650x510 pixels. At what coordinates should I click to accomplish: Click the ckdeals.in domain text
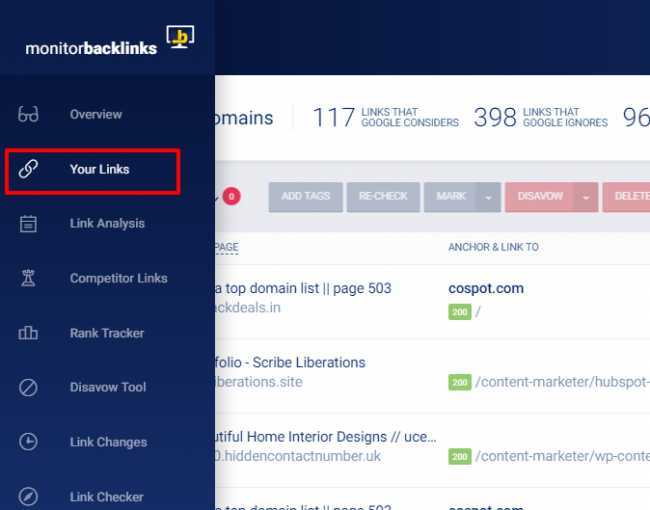tap(248, 308)
